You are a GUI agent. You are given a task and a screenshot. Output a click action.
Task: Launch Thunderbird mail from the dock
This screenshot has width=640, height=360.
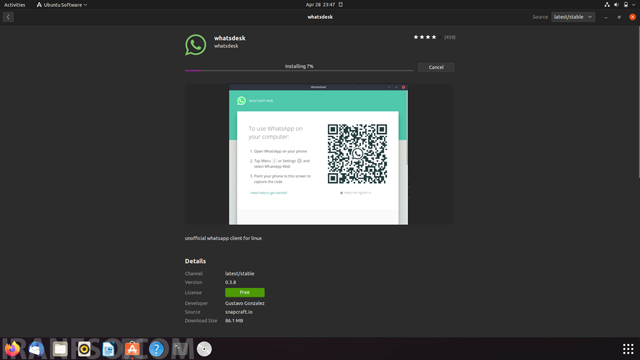click(x=36, y=349)
